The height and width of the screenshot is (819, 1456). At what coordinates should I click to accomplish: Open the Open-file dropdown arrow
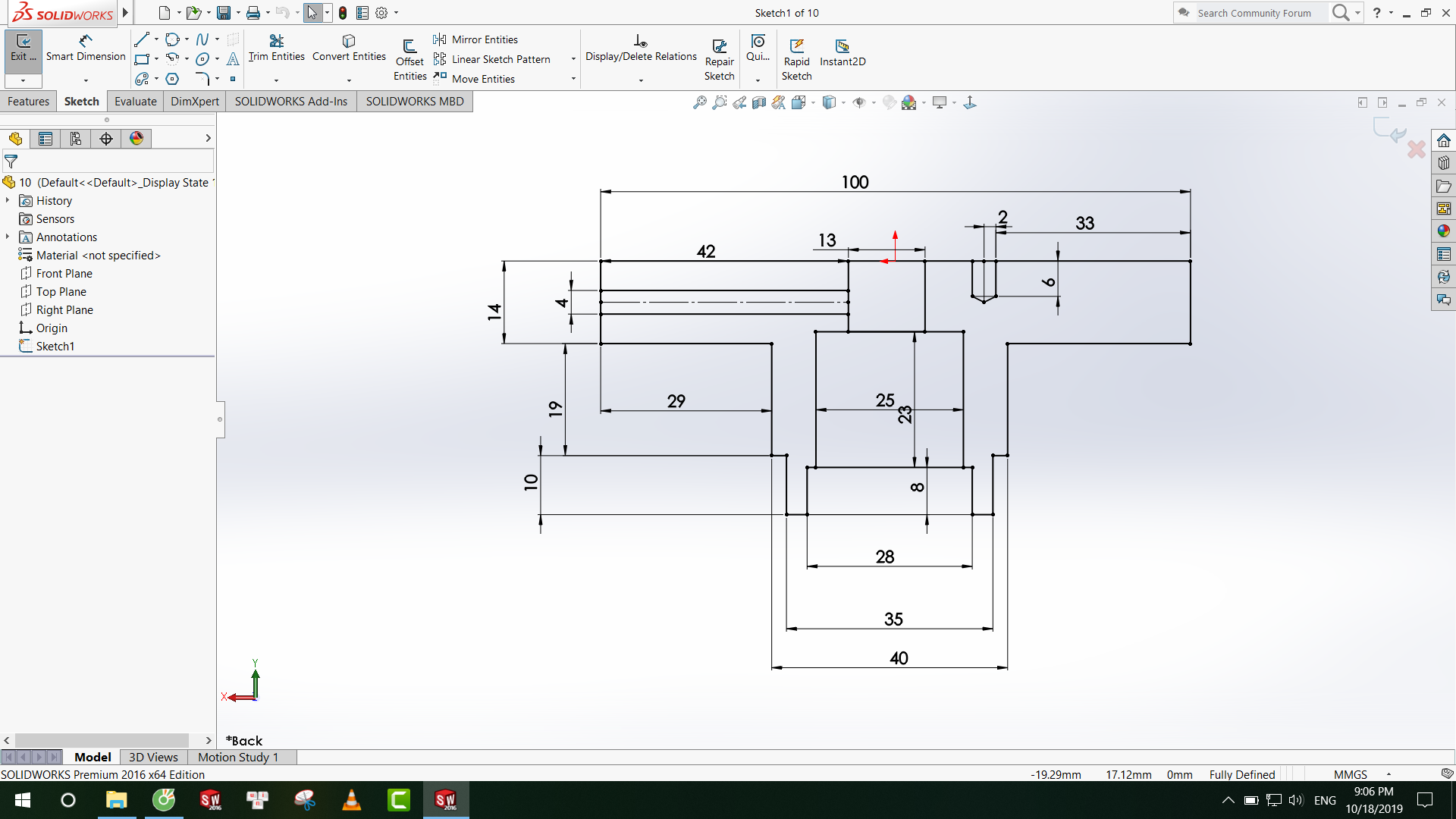(x=208, y=13)
